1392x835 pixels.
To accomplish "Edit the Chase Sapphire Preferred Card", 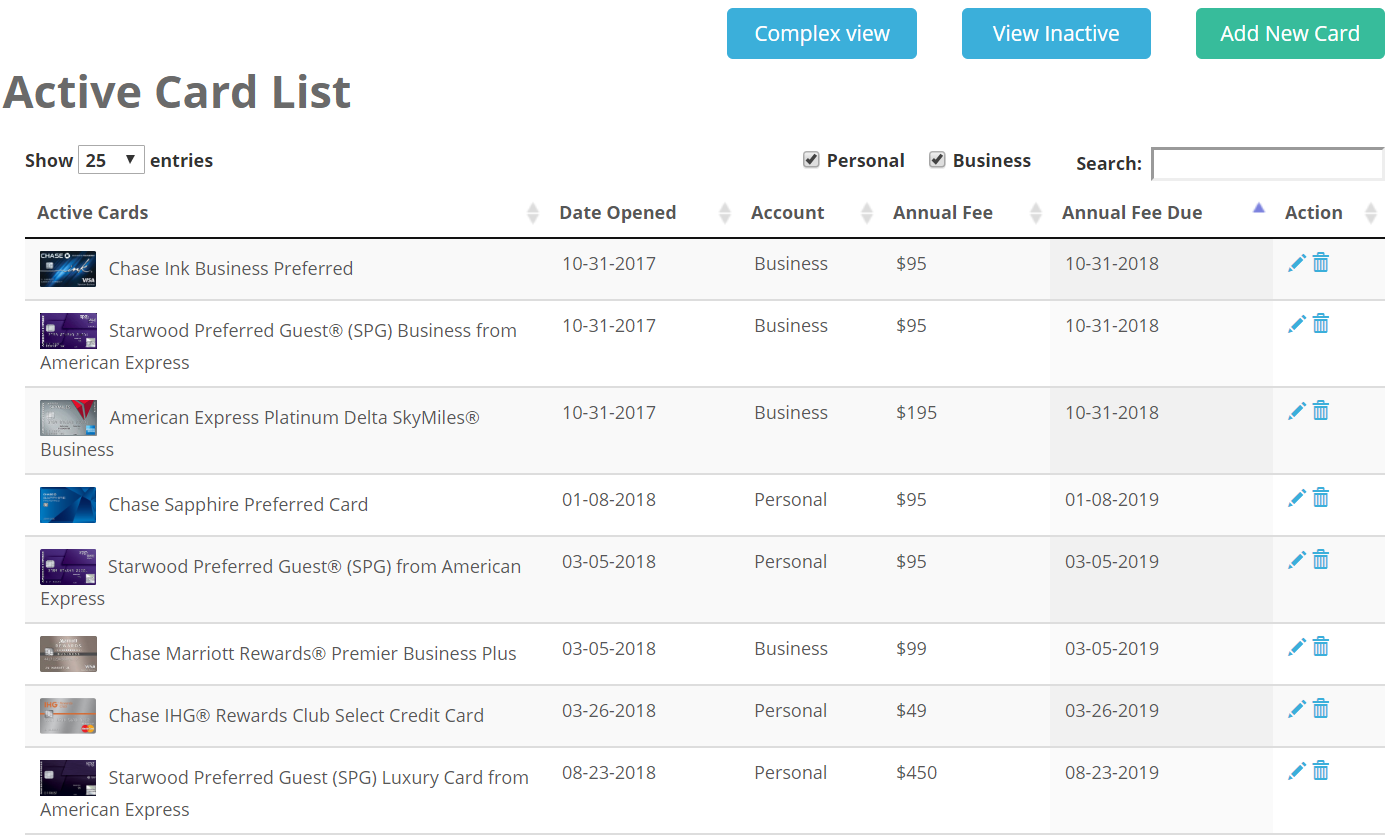I will pos(1297,498).
